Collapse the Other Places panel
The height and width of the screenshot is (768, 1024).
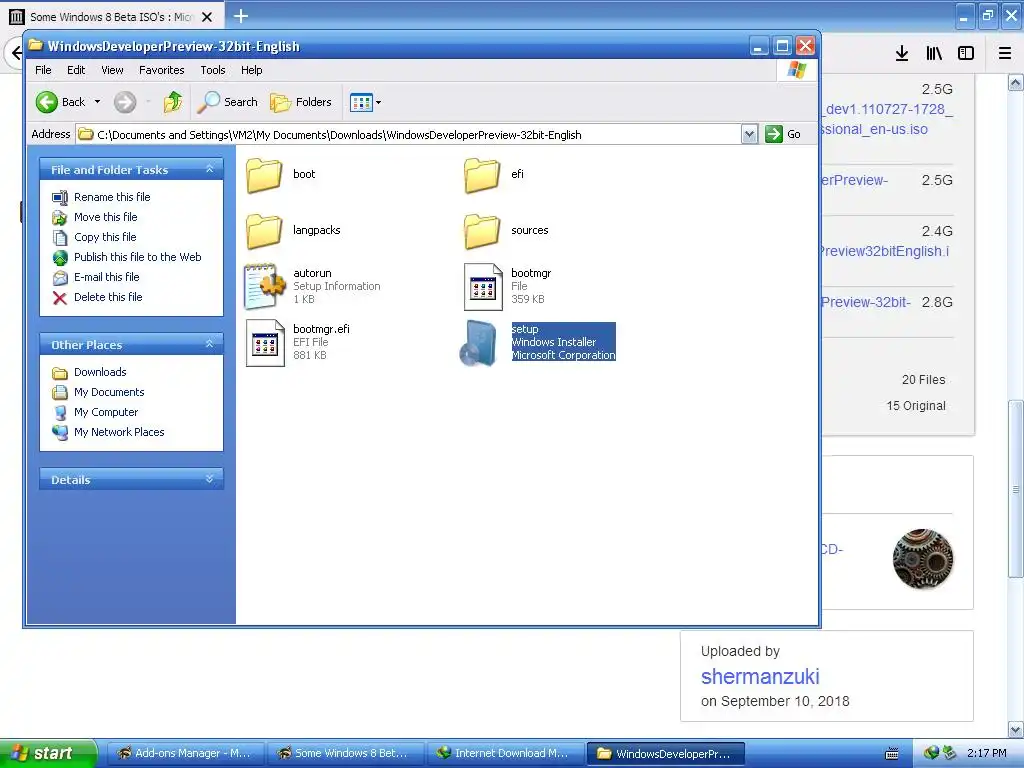click(210, 344)
